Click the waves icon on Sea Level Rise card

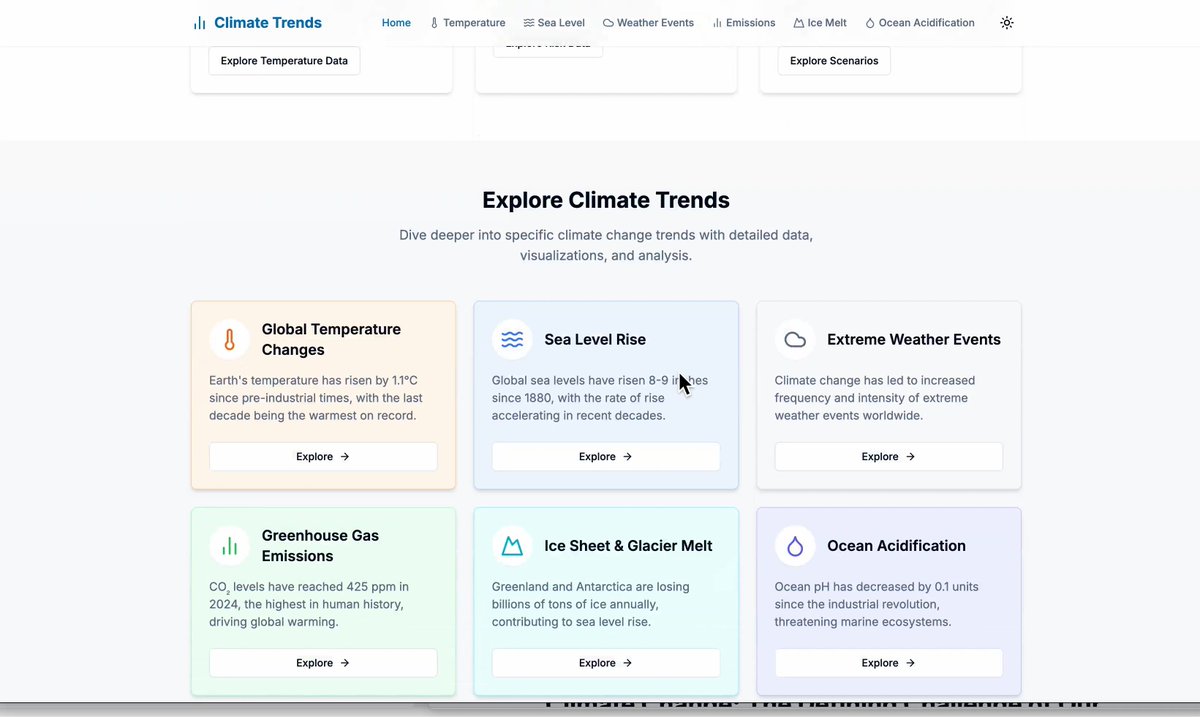(x=512, y=340)
